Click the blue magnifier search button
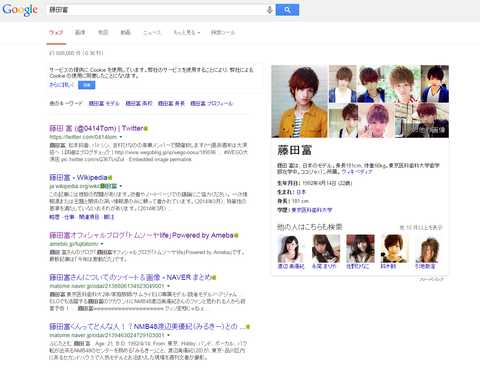 click(287, 10)
